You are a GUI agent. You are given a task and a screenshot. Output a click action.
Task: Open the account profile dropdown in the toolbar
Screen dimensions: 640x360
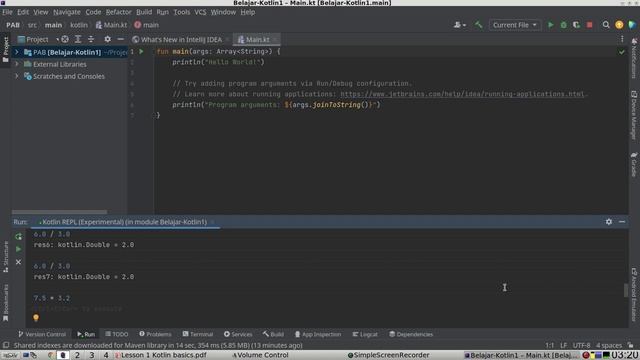[x=460, y=25]
